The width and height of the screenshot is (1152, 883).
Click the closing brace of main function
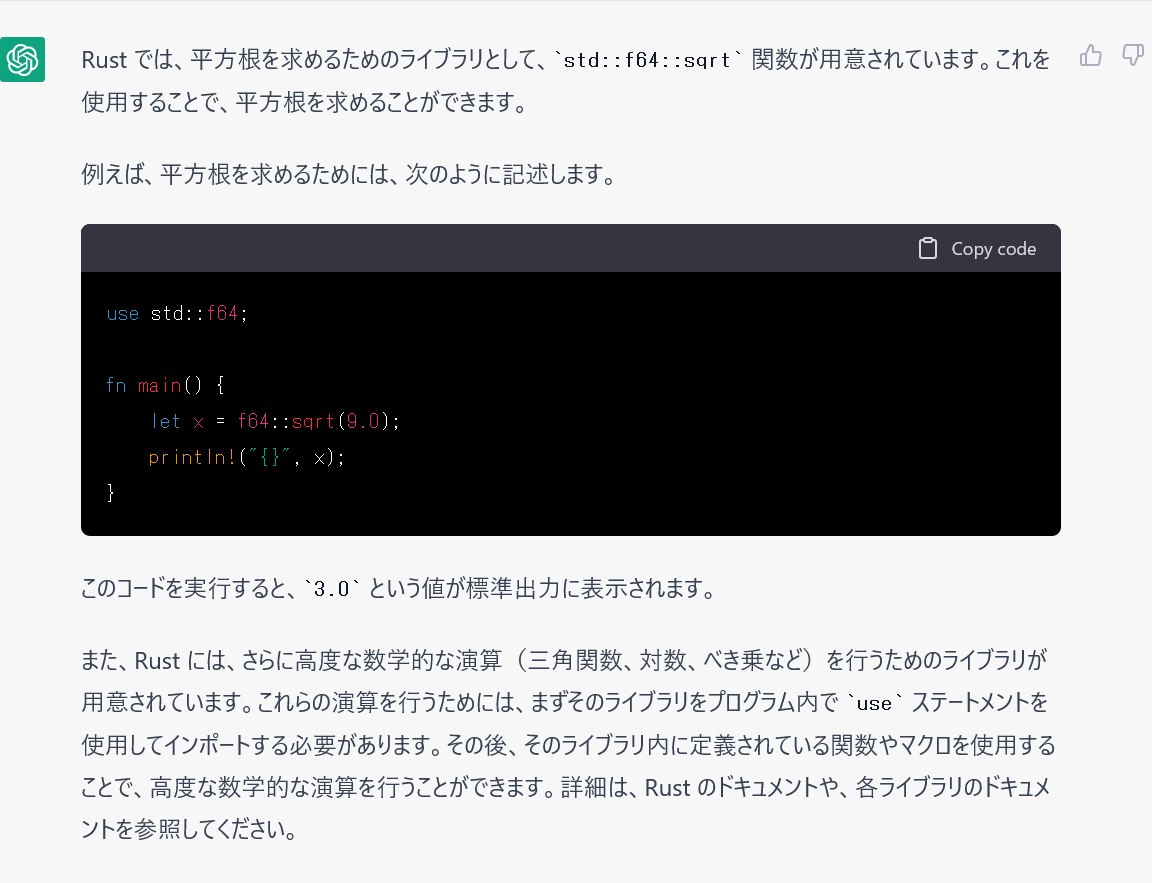click(110, 493)
